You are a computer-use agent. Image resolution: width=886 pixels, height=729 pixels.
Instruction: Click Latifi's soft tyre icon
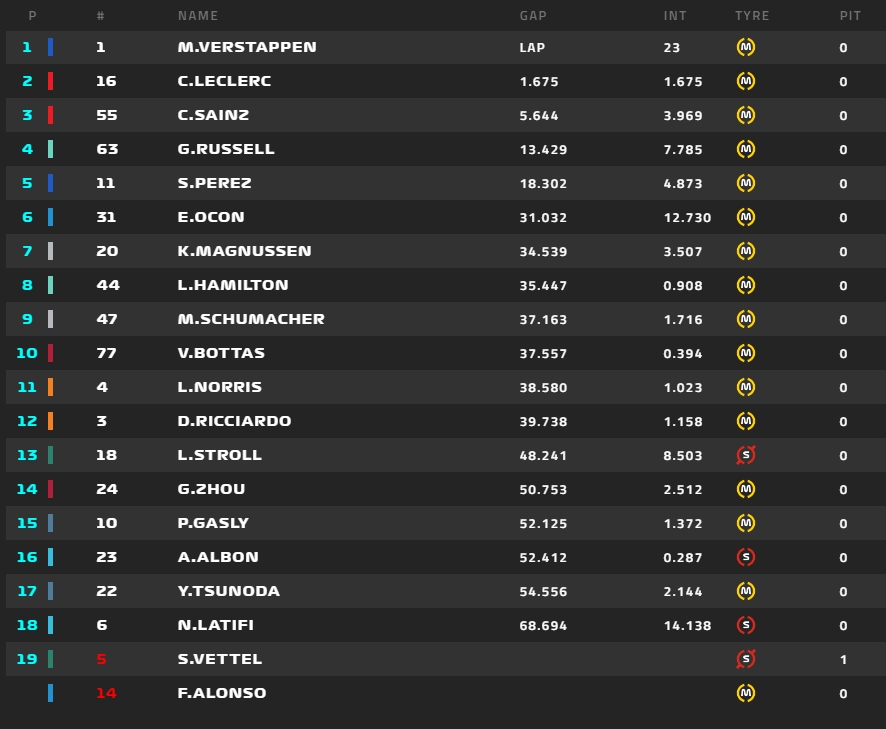745,625
